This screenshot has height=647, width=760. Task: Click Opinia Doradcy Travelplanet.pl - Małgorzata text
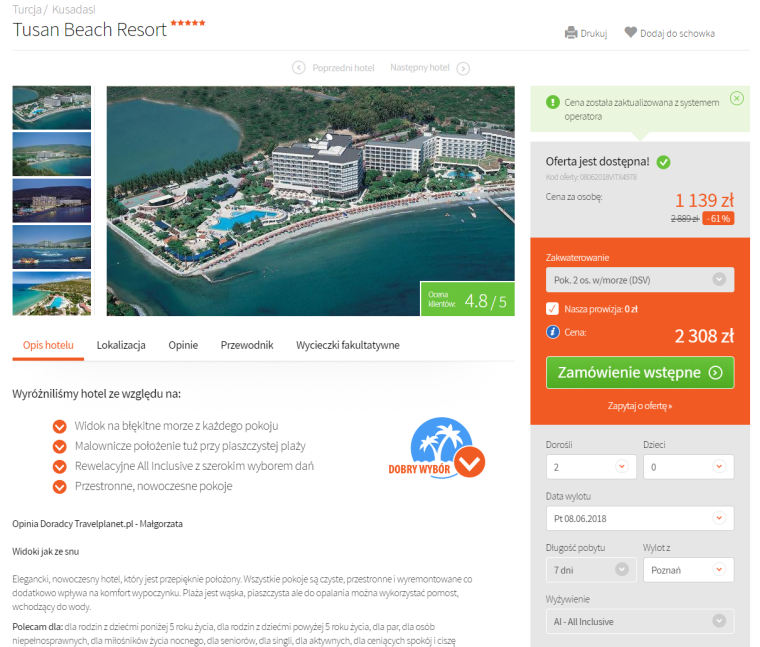coord(97,524)
